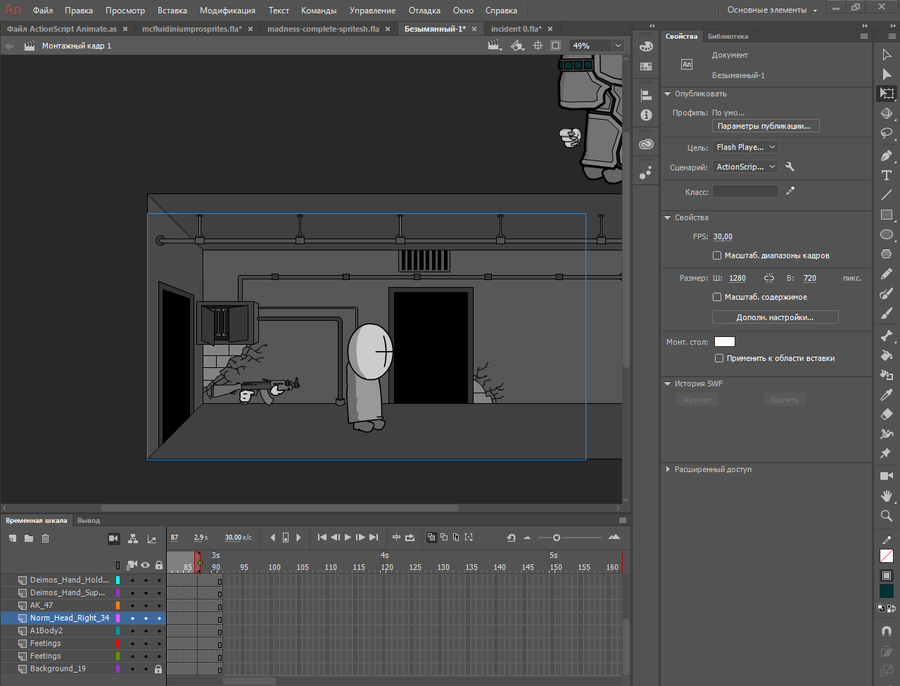Switch to the Библиотека tab
The image size is (900, 686).
click(x=727, y=36)
